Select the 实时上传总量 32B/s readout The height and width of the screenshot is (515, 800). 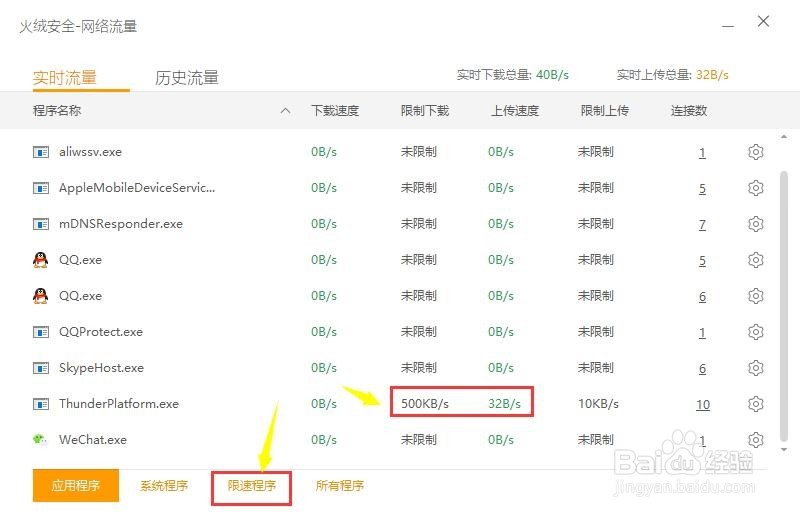pyautogui.click(x=672, y=75)
